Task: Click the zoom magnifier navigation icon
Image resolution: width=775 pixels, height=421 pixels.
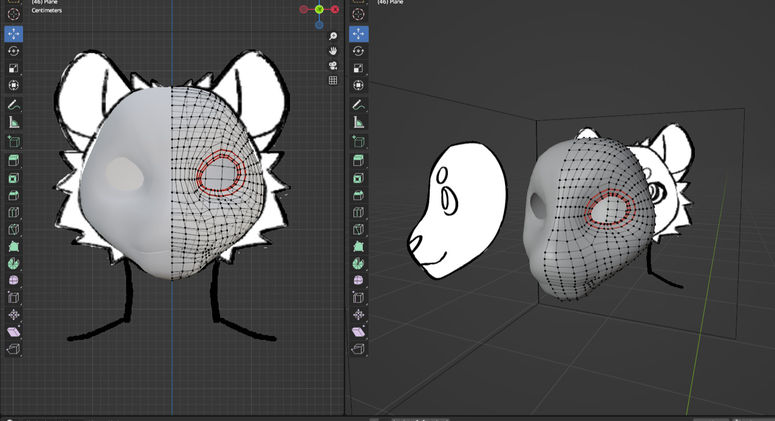Action: click(333, 36)
